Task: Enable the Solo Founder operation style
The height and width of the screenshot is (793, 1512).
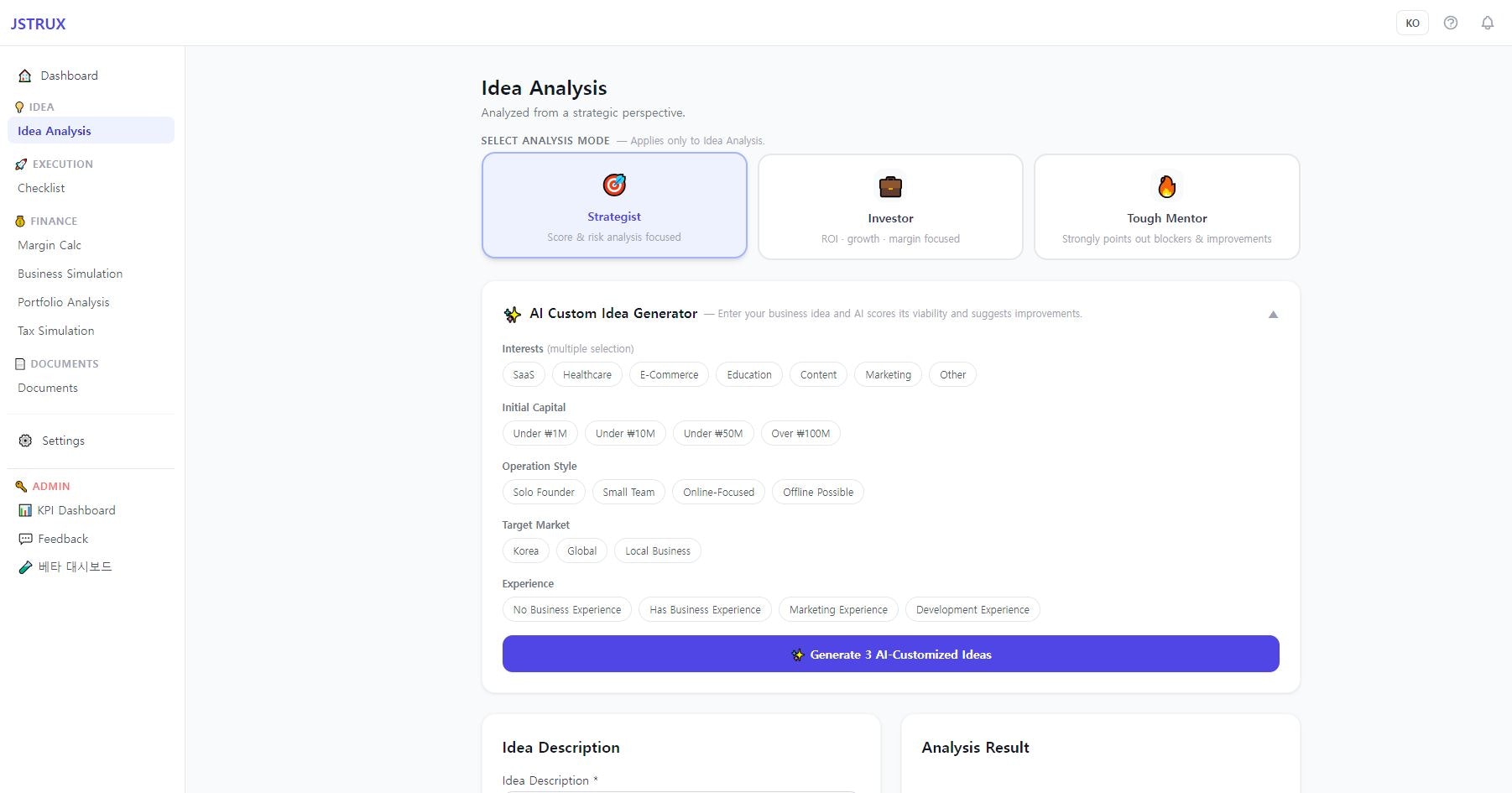Action: click(543, 492)
